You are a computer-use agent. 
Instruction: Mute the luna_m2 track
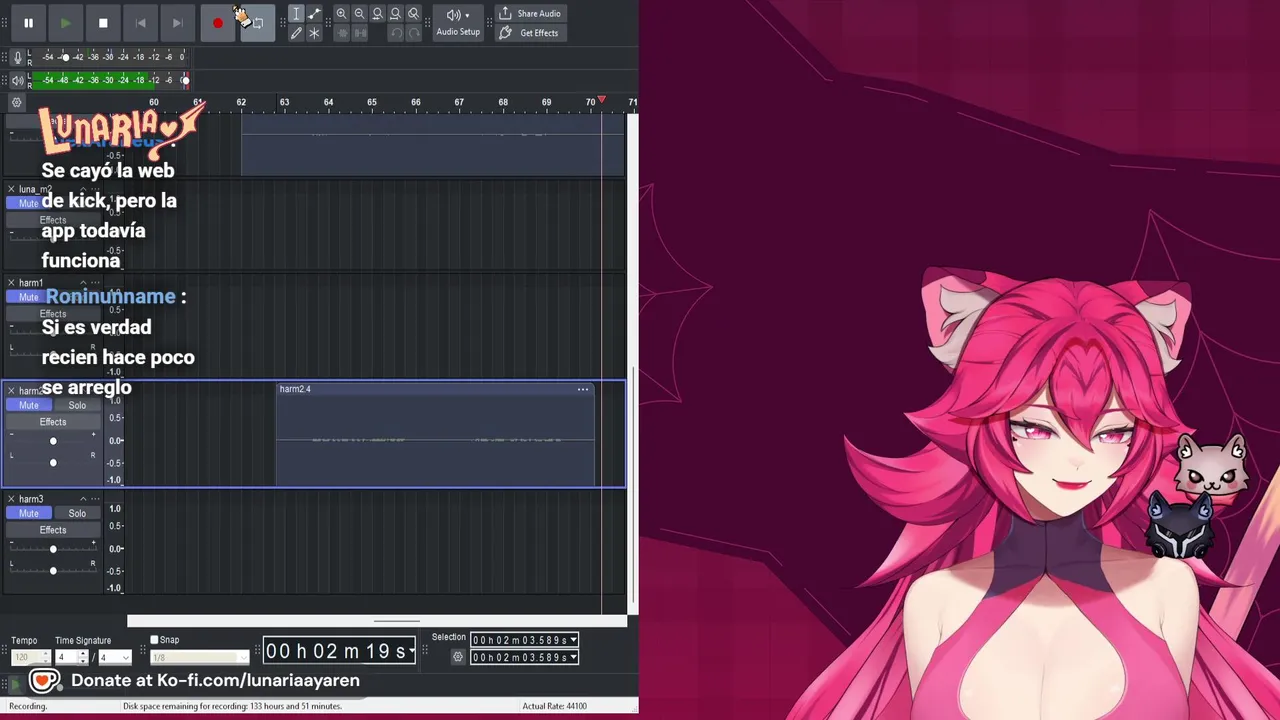28,203
